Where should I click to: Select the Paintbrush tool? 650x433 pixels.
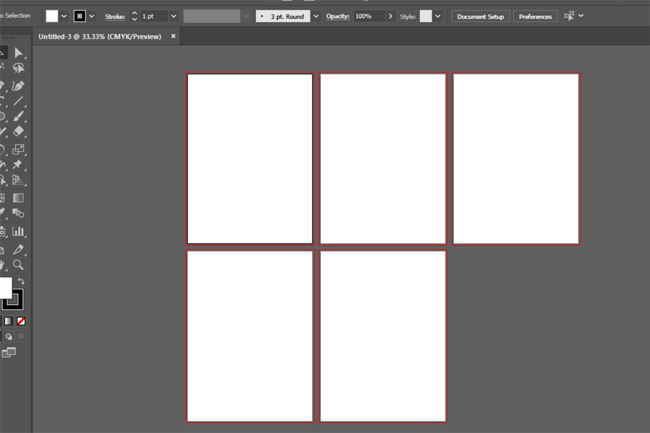tap(18, 117)
